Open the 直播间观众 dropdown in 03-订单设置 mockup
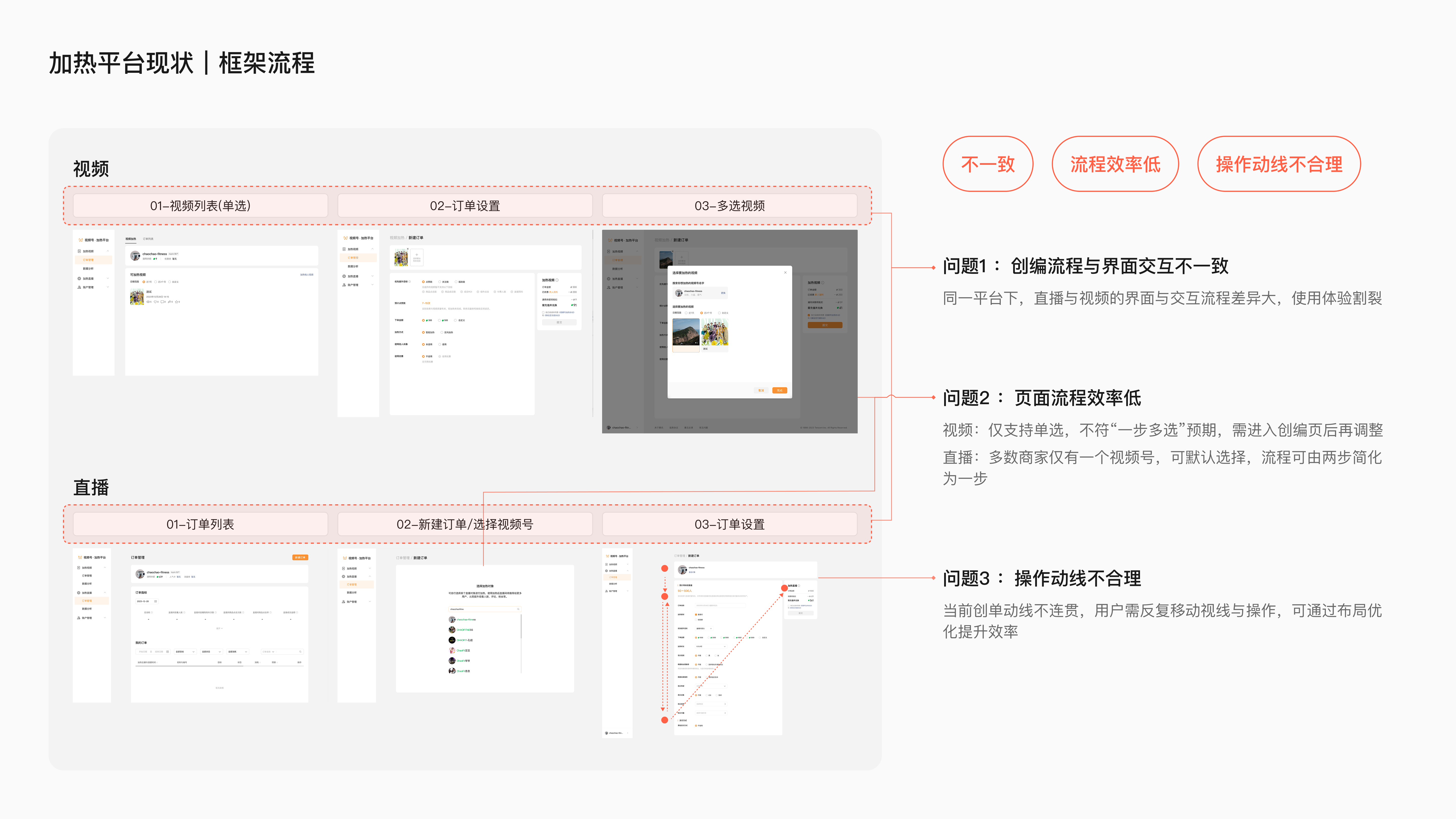The image size is (1456, 819). [704, 628]
